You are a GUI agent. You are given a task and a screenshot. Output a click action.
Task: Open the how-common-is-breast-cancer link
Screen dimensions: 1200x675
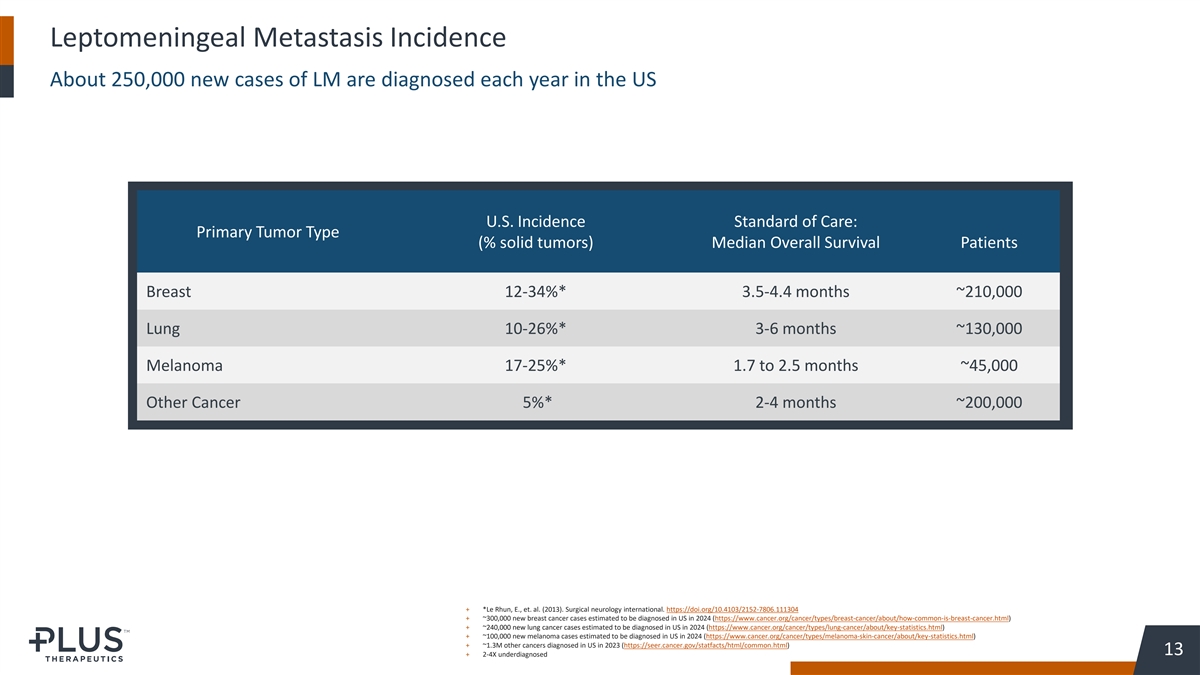click(x=860, y=618)
